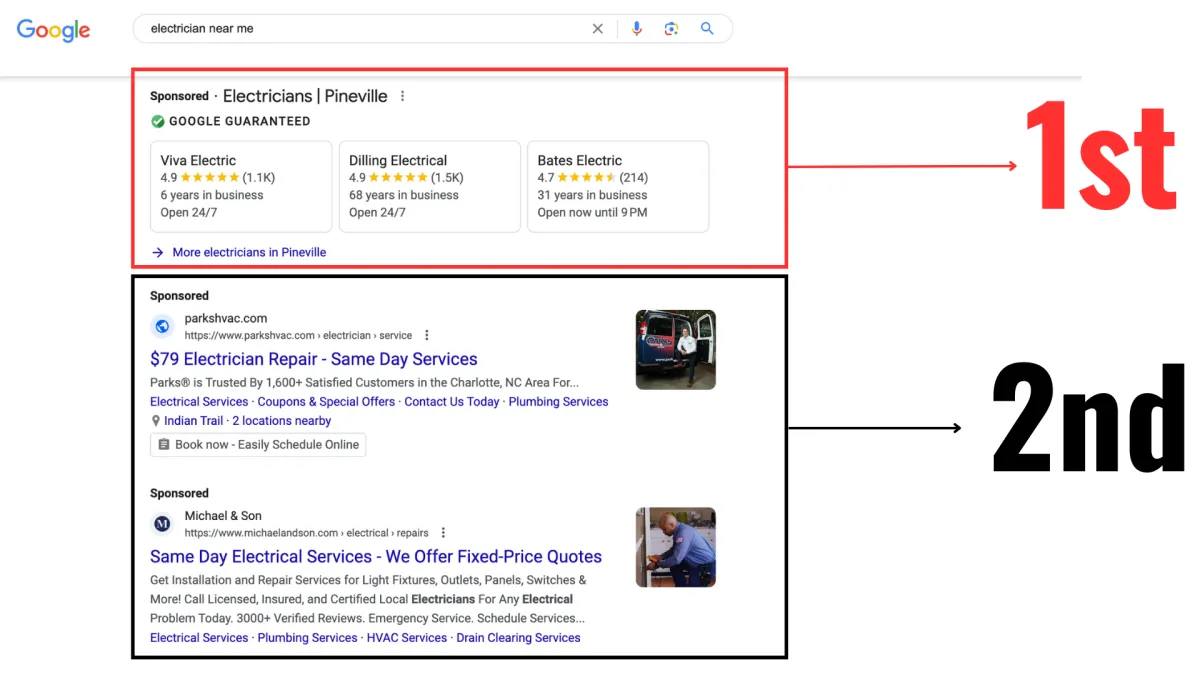Screen dimensions: 1200x675
Task: Click the parkshvac.com van thumbnail image
Action: pyautogui.click(x=676, y=350)
